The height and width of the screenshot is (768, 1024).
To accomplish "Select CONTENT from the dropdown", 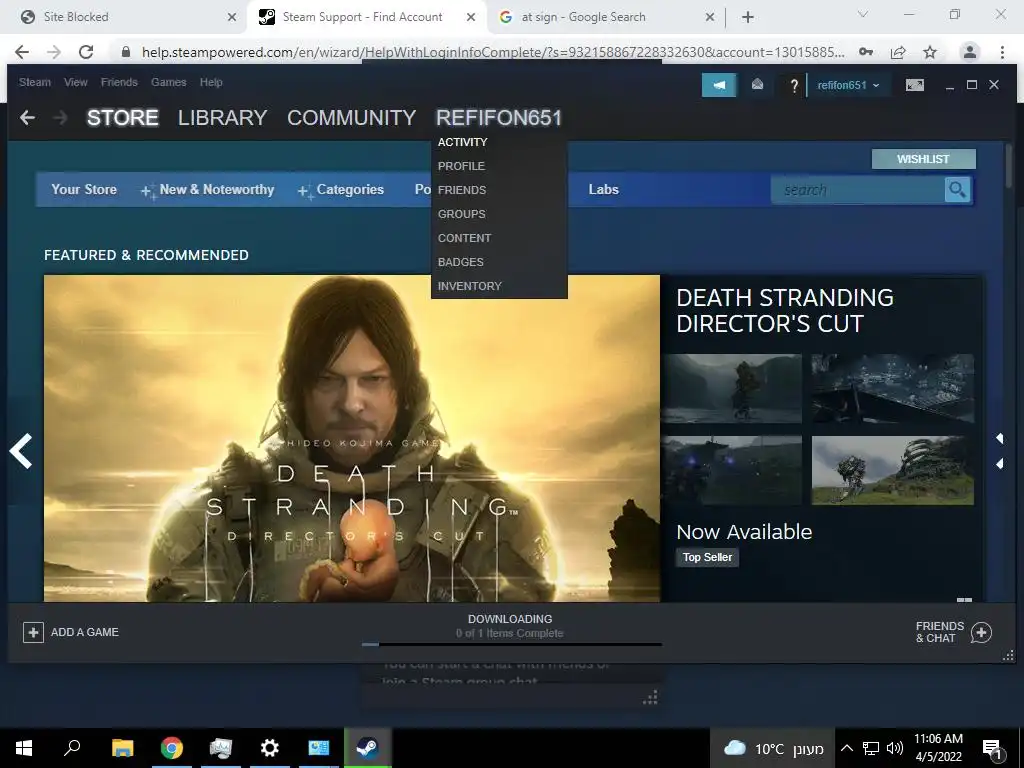I will click(464, 238).
